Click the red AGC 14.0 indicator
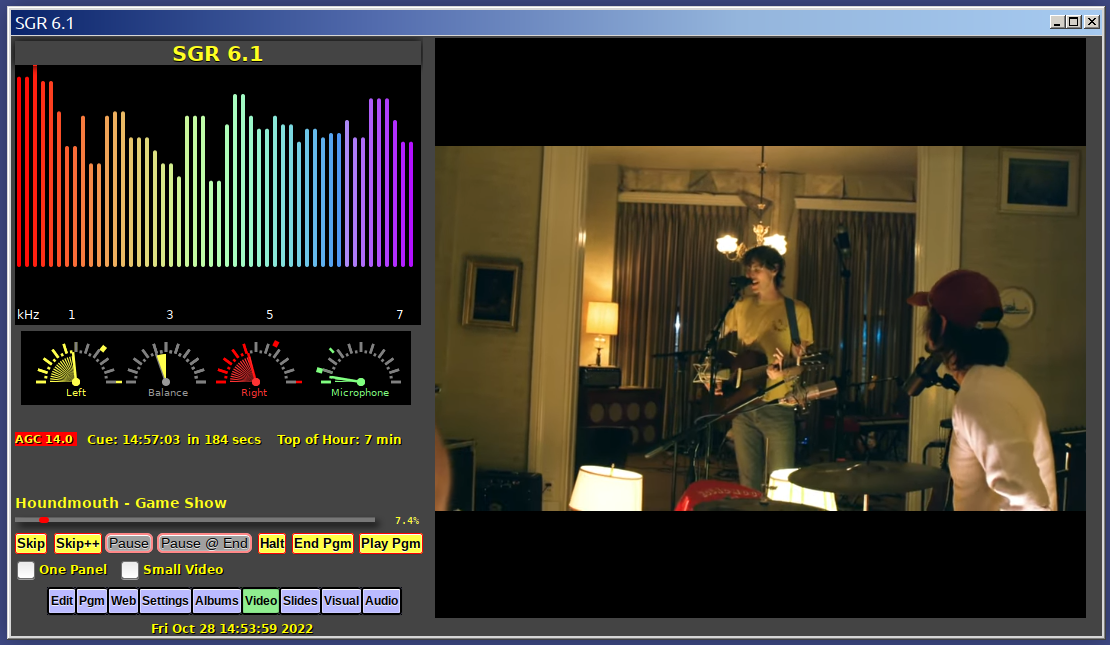The width and height of the screenshot is (1110, 645). point(45,440)
